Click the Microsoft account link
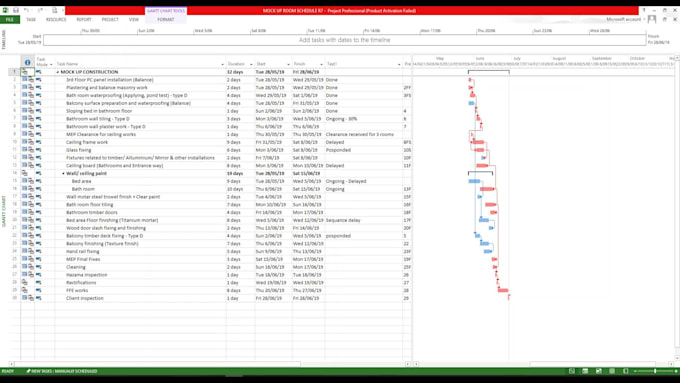680x383 pixels. point(623,20)
